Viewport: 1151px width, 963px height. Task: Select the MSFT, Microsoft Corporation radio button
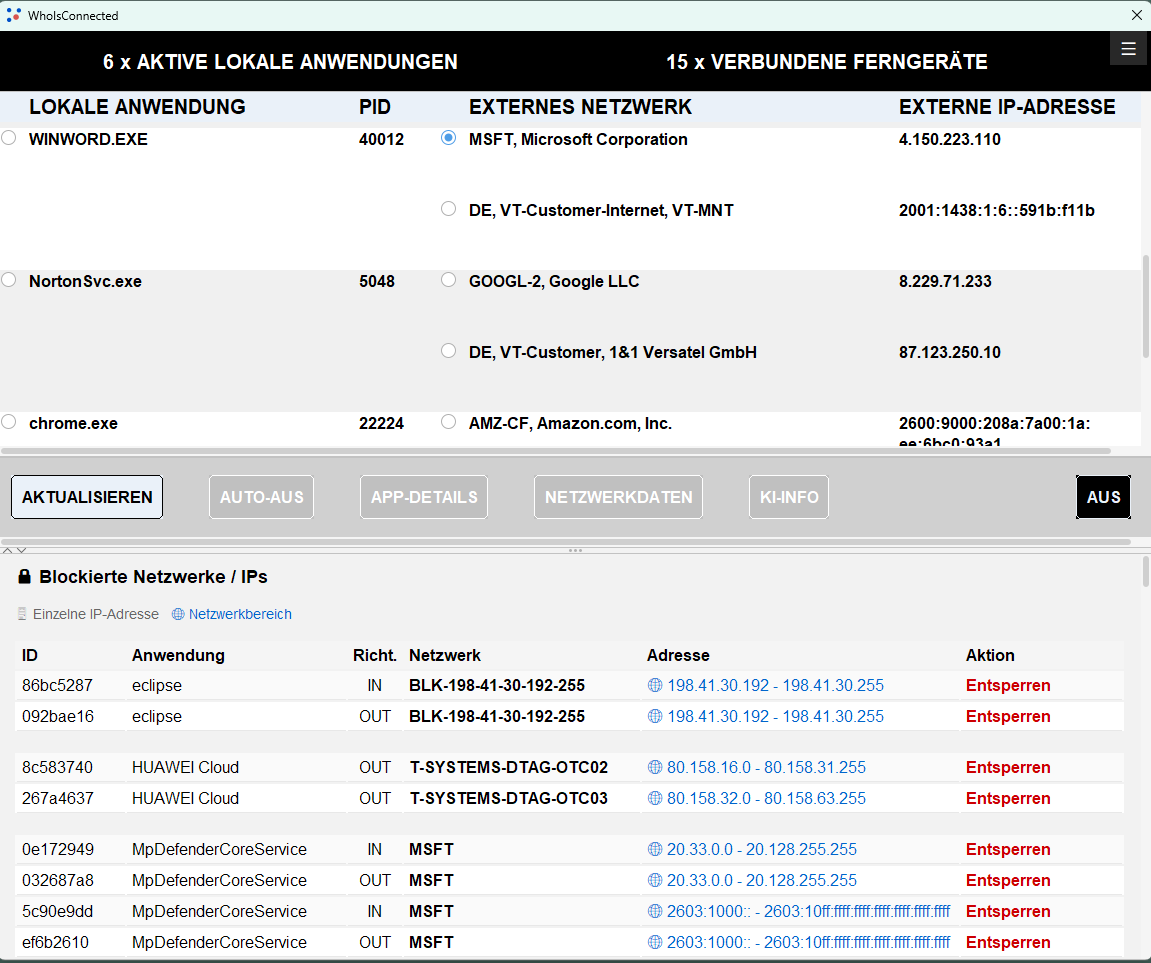(x=449, y=137)
